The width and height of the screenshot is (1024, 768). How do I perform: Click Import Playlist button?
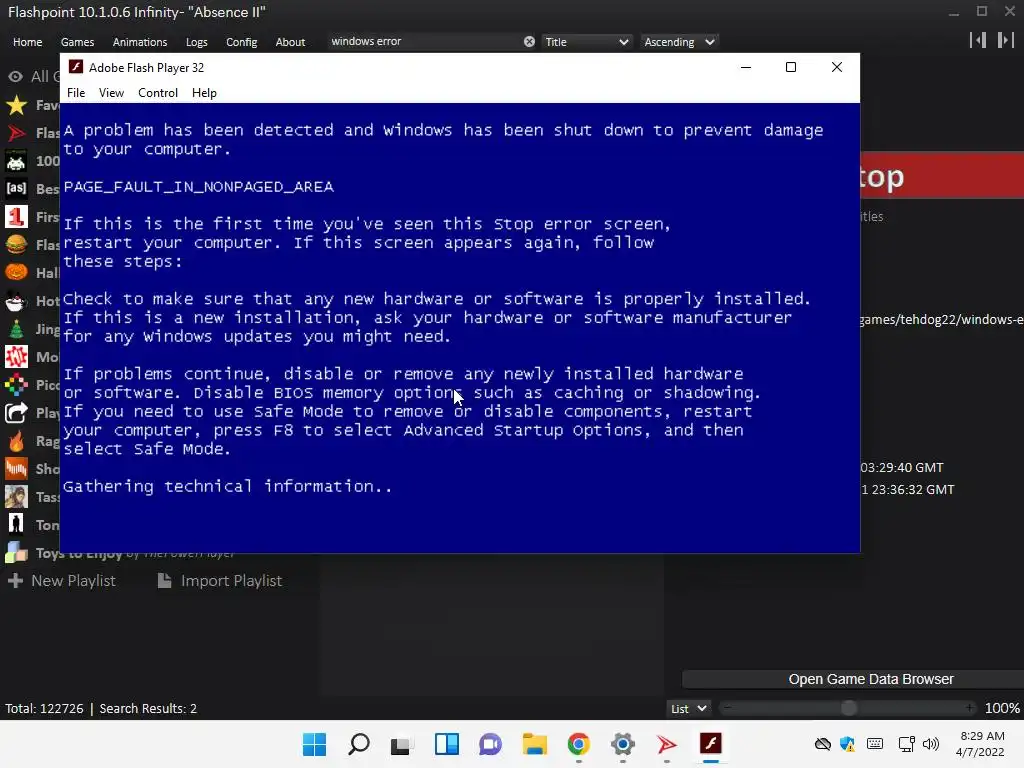220,581
